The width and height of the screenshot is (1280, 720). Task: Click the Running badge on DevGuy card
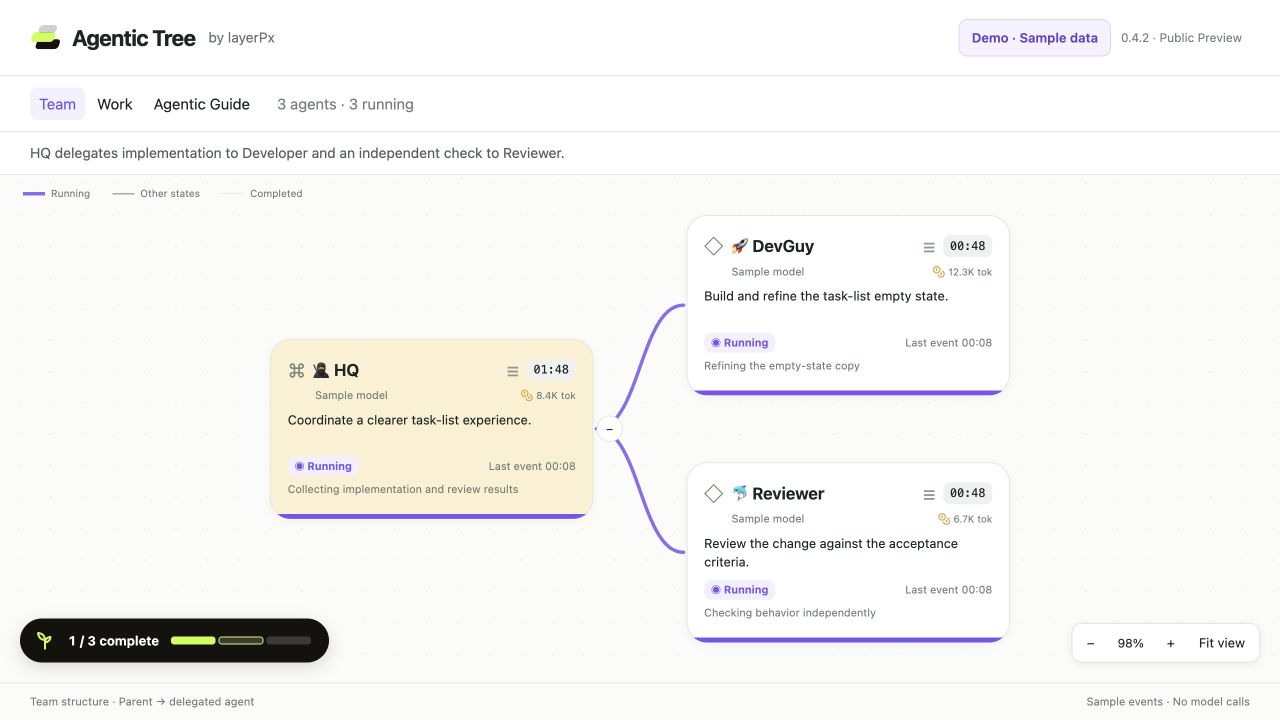tap(740, 342)
